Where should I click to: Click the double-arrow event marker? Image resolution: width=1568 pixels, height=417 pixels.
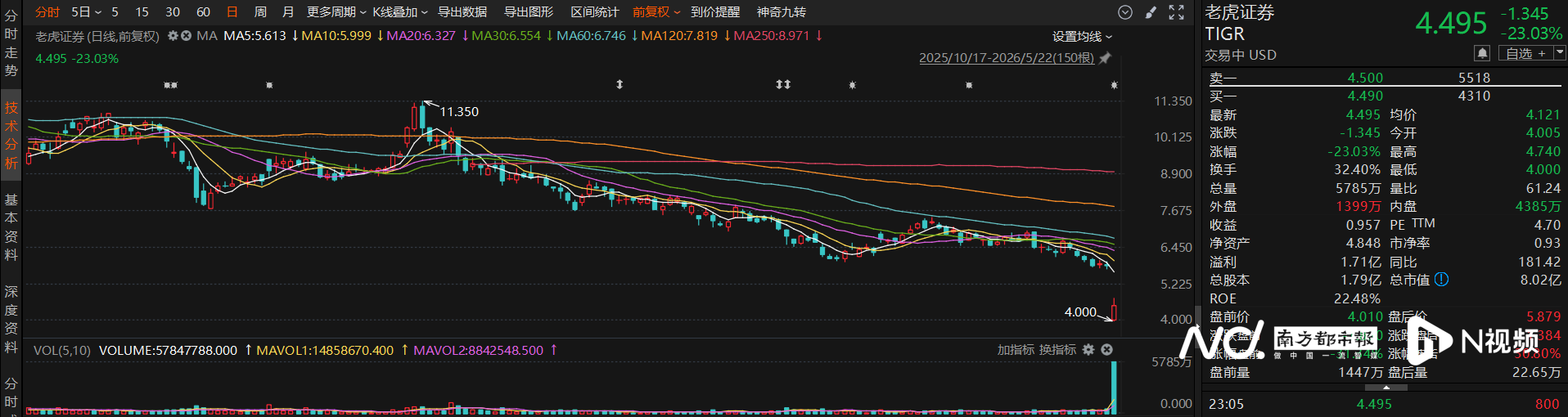point(783,84)
